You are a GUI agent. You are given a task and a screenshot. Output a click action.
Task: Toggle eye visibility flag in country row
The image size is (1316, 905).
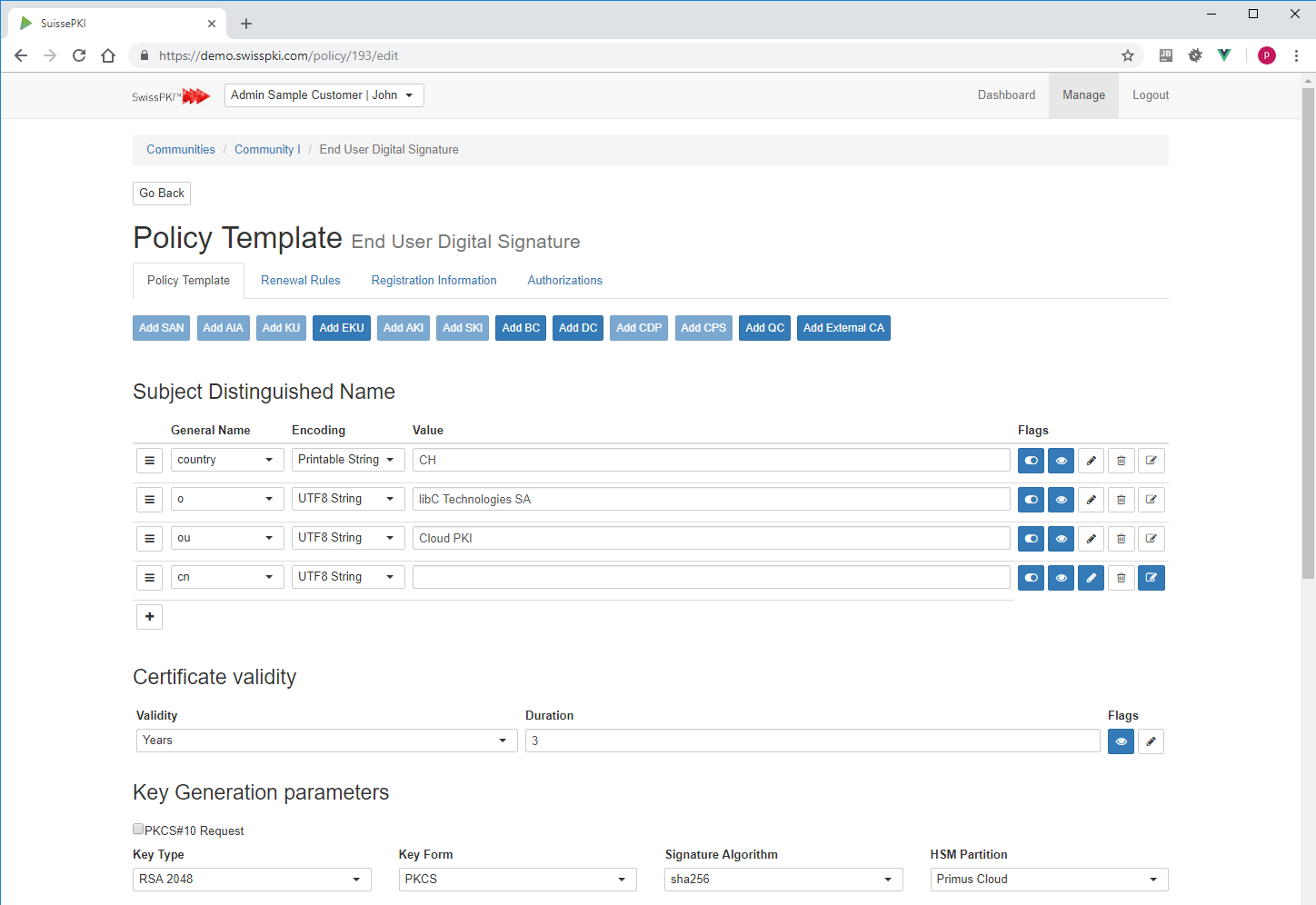coord(1061,461)
